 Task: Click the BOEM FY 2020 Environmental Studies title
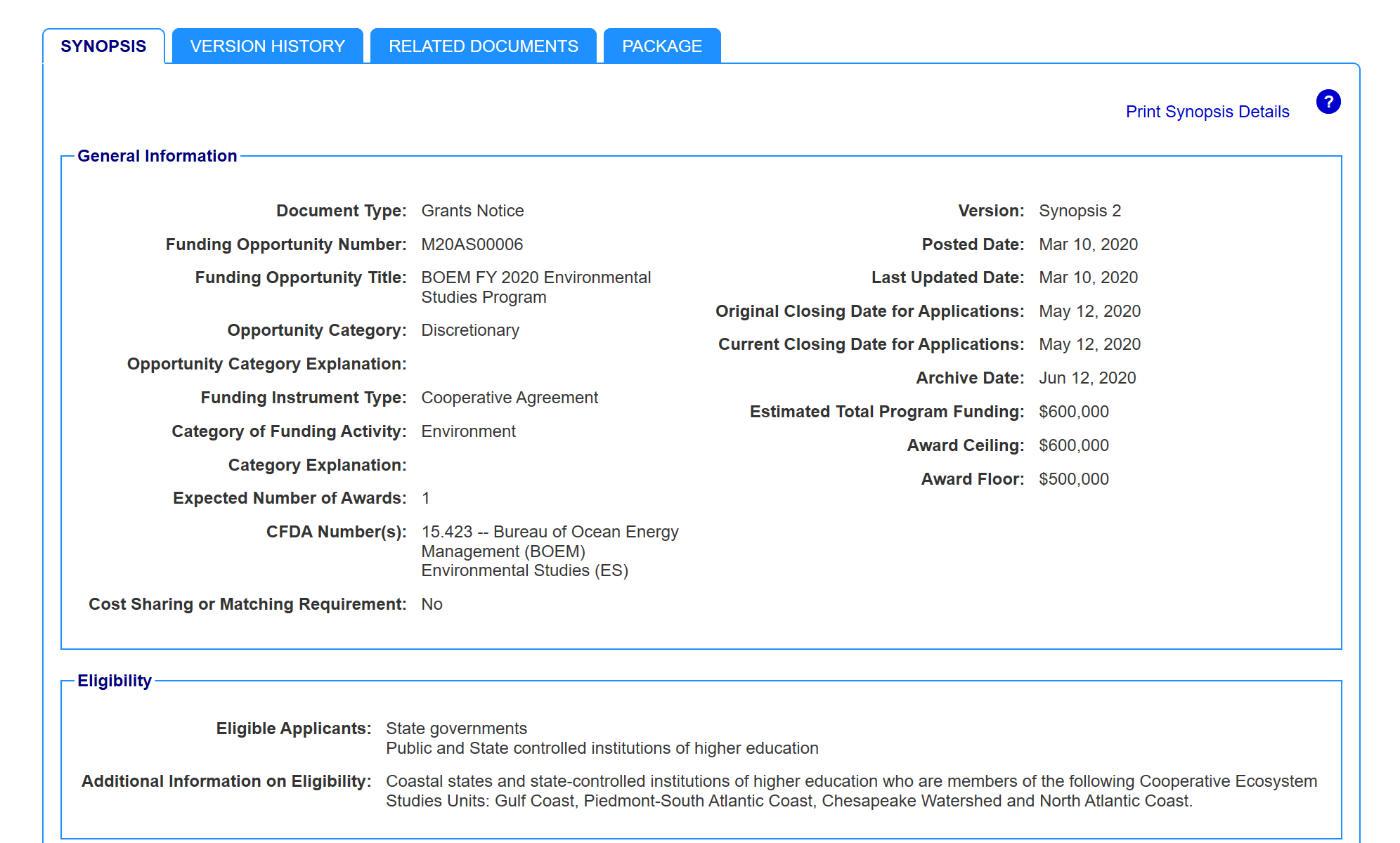pos(536,287)
